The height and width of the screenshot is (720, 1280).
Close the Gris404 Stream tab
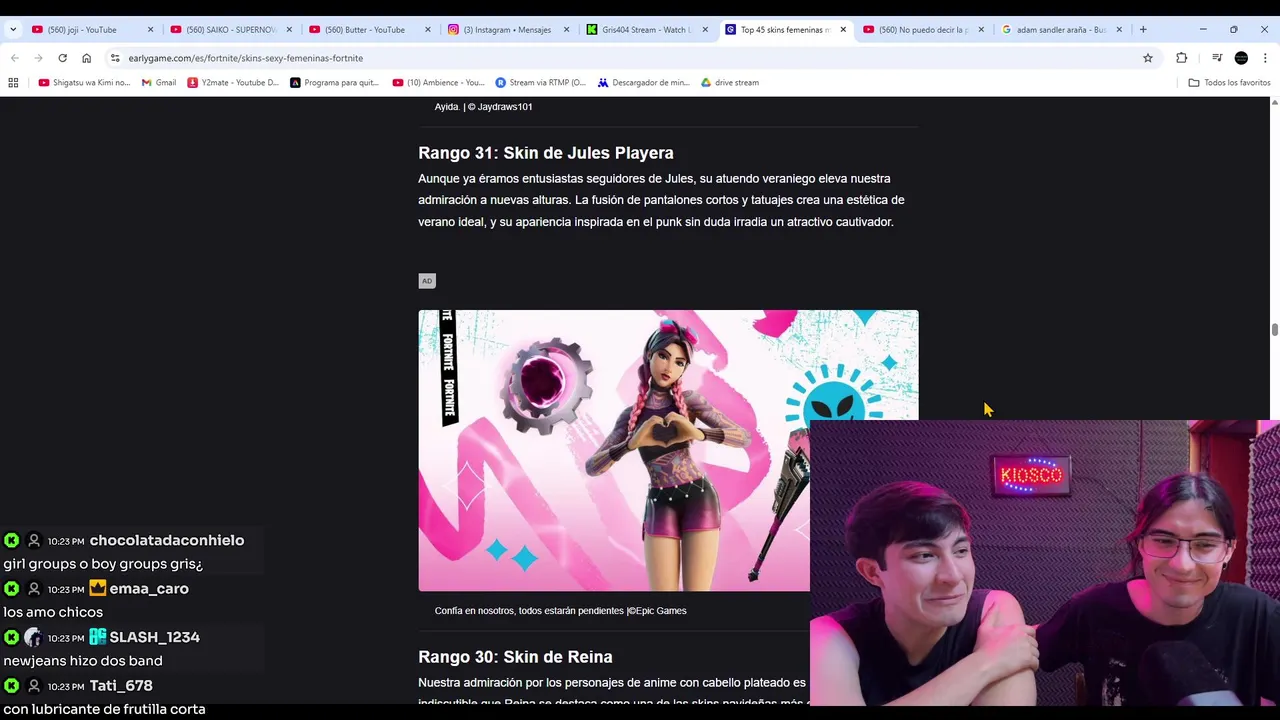(705, 30)
